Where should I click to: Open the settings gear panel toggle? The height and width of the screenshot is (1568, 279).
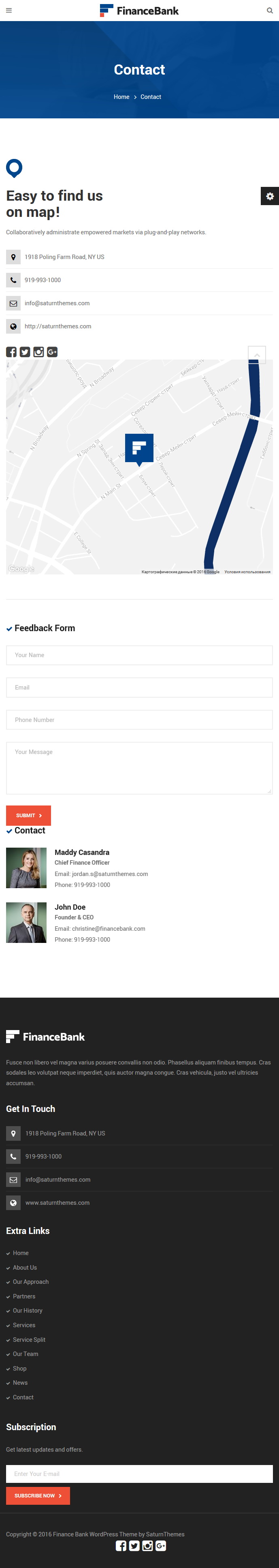(x=270, y=196)
